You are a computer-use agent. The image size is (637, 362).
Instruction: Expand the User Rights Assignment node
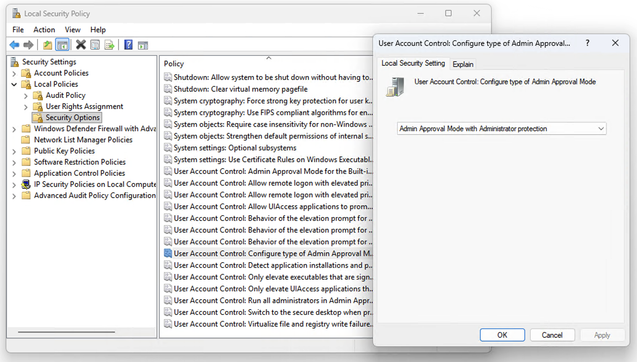click(26, 107)
